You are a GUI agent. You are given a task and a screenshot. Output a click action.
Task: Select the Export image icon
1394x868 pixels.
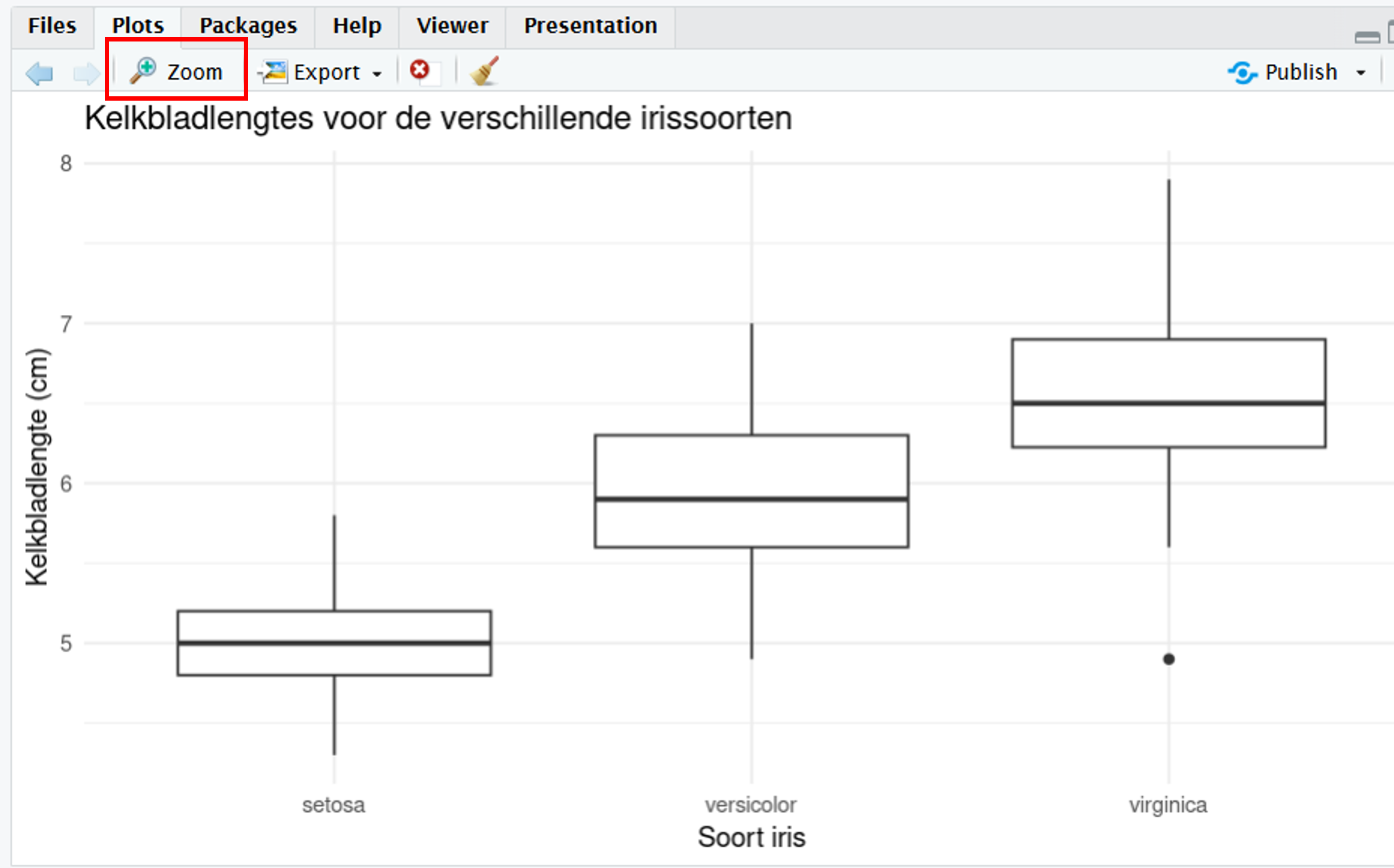pos(274,71)
